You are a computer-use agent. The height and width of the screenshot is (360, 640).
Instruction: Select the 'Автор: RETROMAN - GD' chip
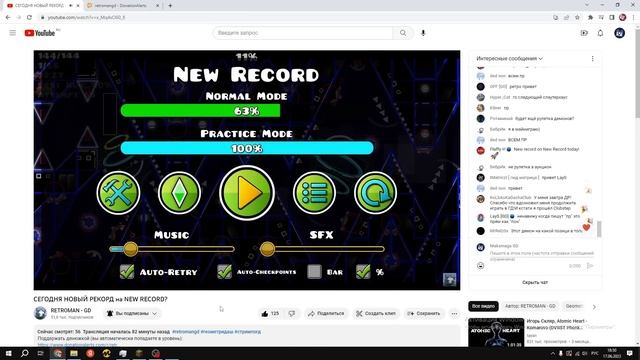pyautogui.click(x=530, y=306)
